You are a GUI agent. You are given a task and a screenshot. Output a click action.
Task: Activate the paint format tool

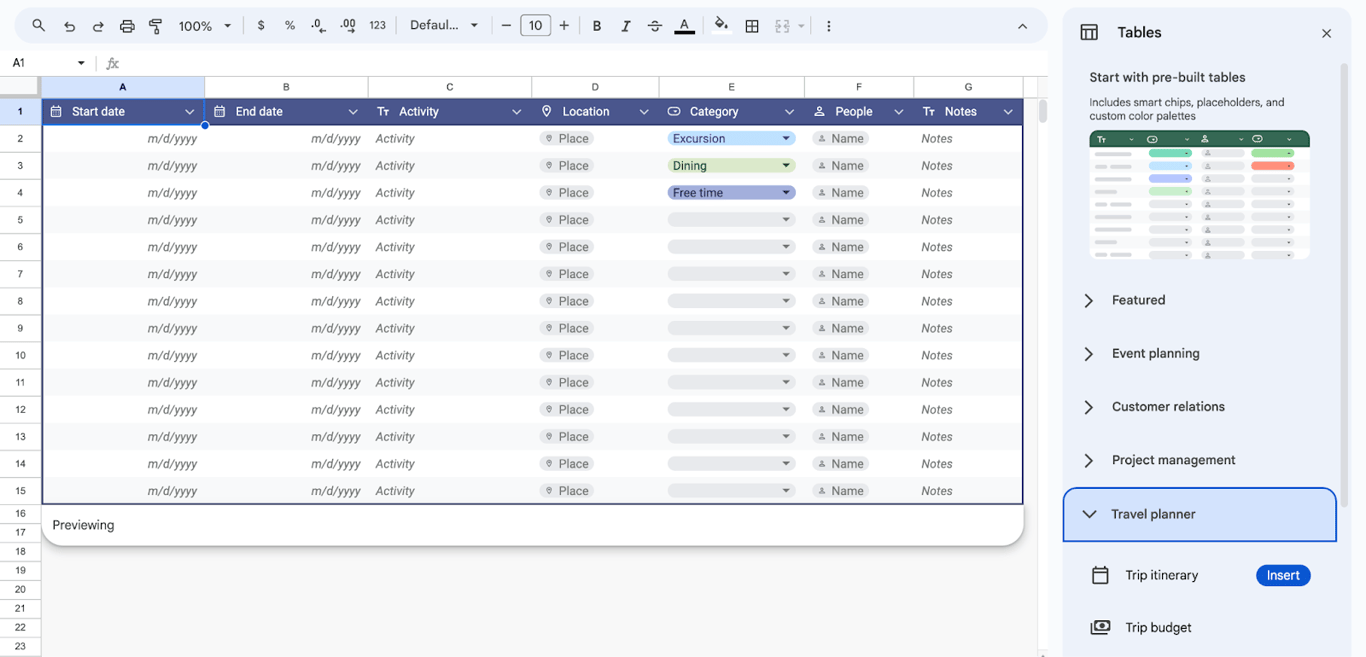click(x=156, y=26)
